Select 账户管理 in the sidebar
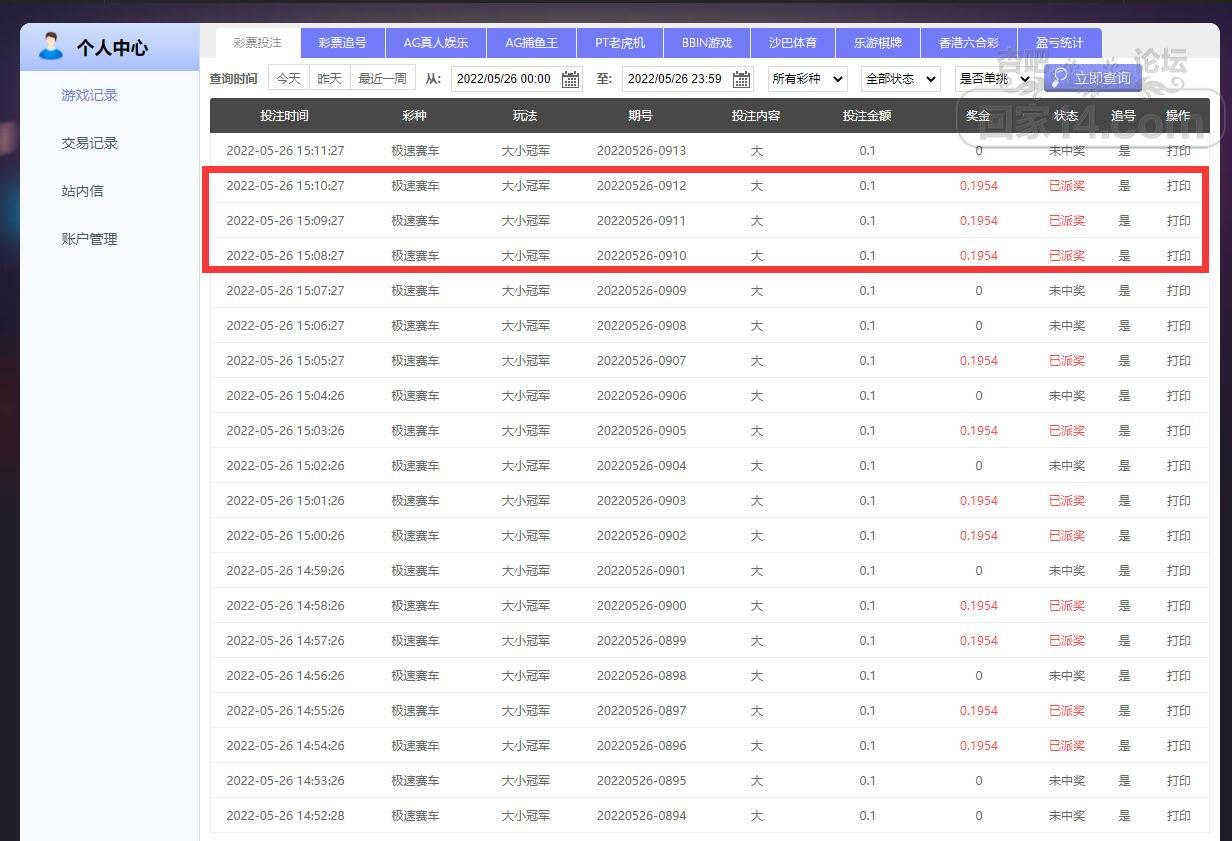Viewport: 1232px width, 841px height. (90, 239)
